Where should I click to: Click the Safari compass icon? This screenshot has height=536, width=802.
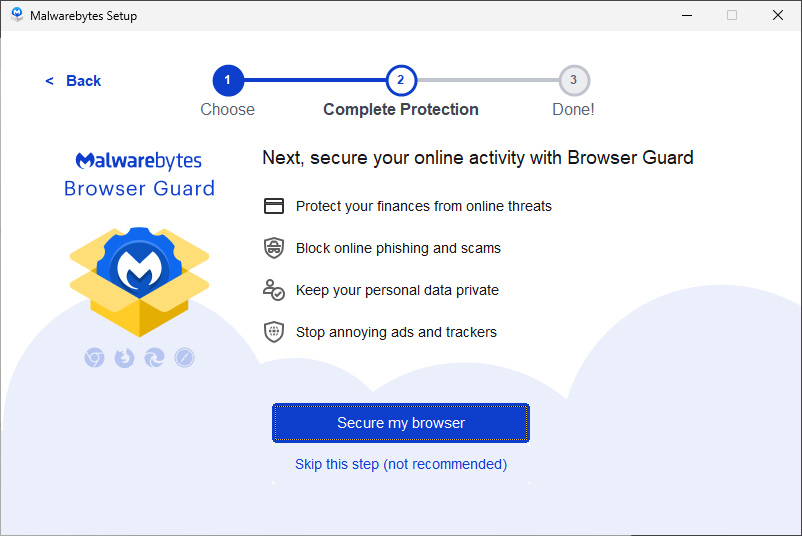(x=184, y=357)
